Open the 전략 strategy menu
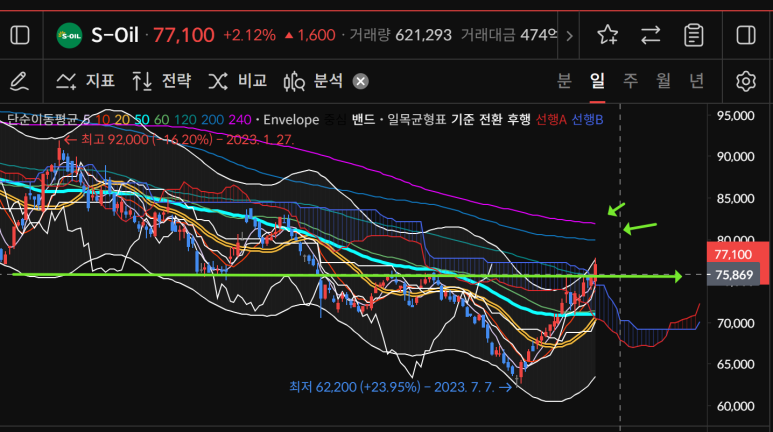The width and height of the screenshot is (773, 432). point(162,81)
